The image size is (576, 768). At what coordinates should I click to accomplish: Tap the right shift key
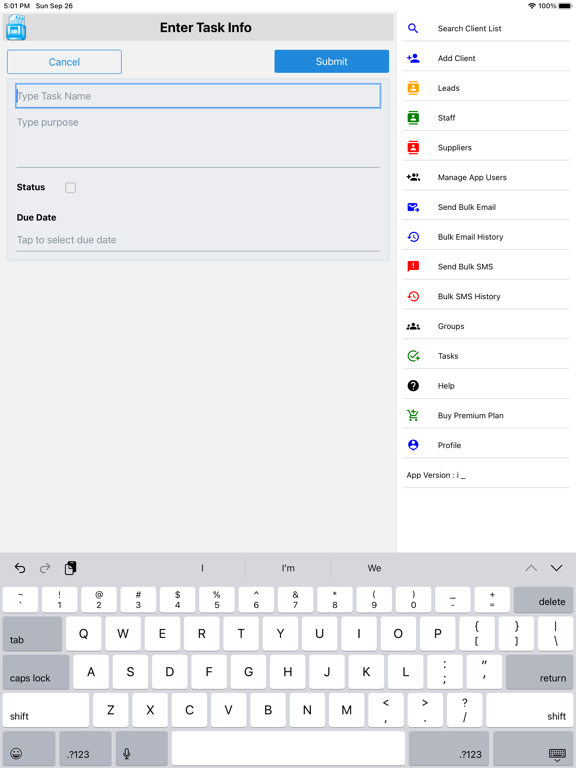tap(529, 710)
